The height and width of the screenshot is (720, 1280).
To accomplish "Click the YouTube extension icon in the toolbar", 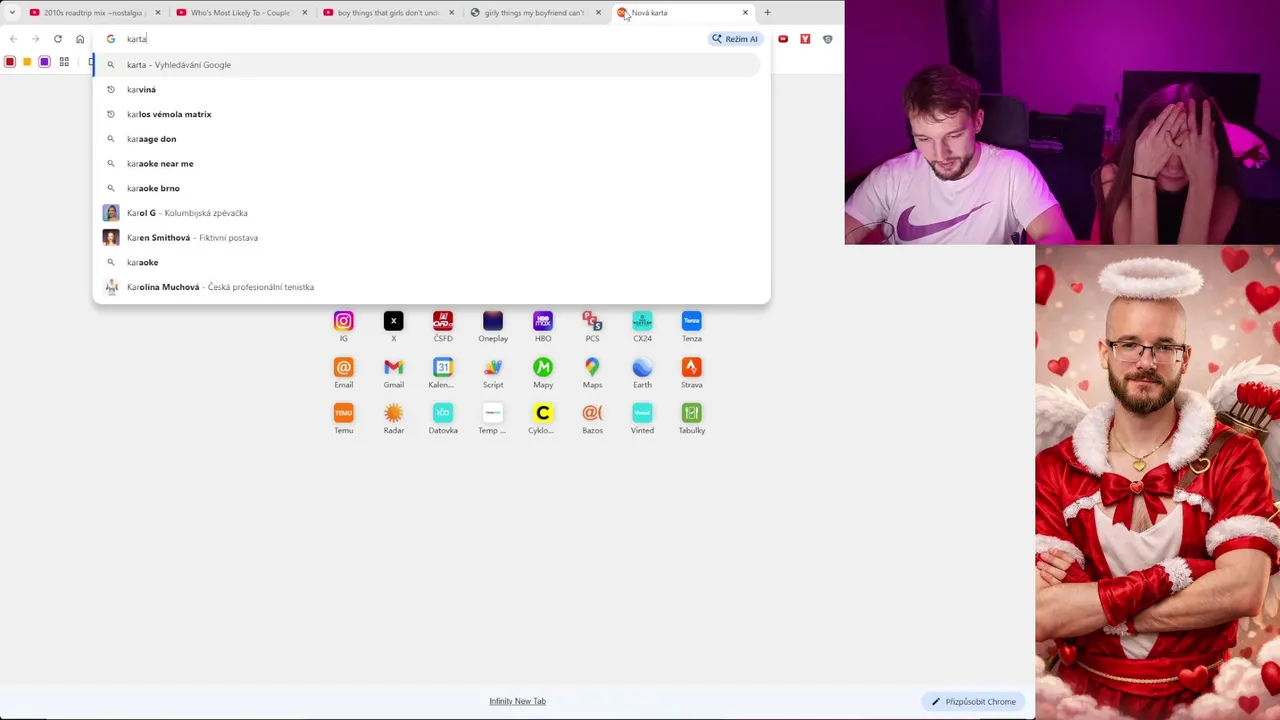I will [783, 39].
